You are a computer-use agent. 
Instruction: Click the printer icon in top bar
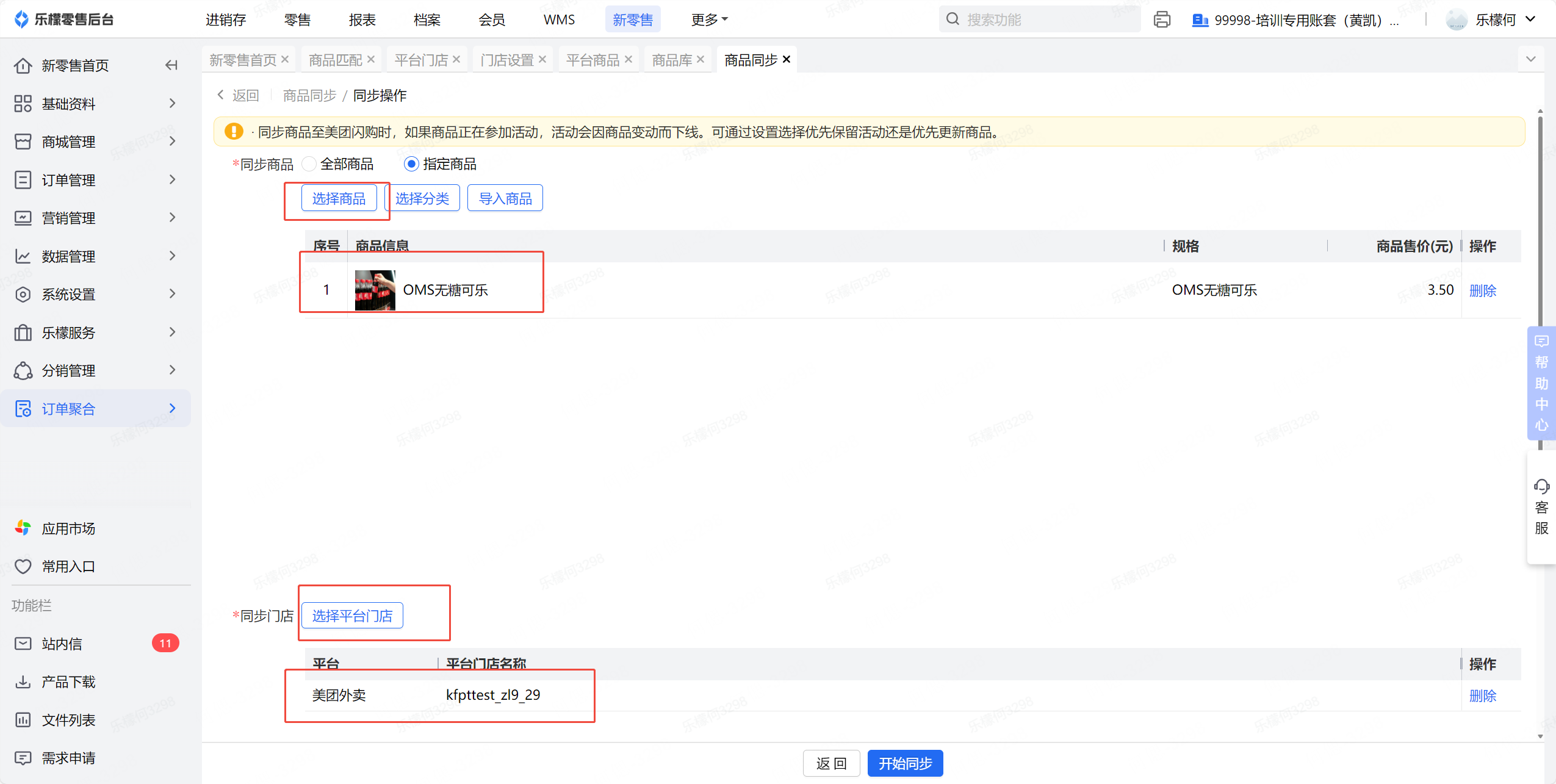click(1162, 20)
